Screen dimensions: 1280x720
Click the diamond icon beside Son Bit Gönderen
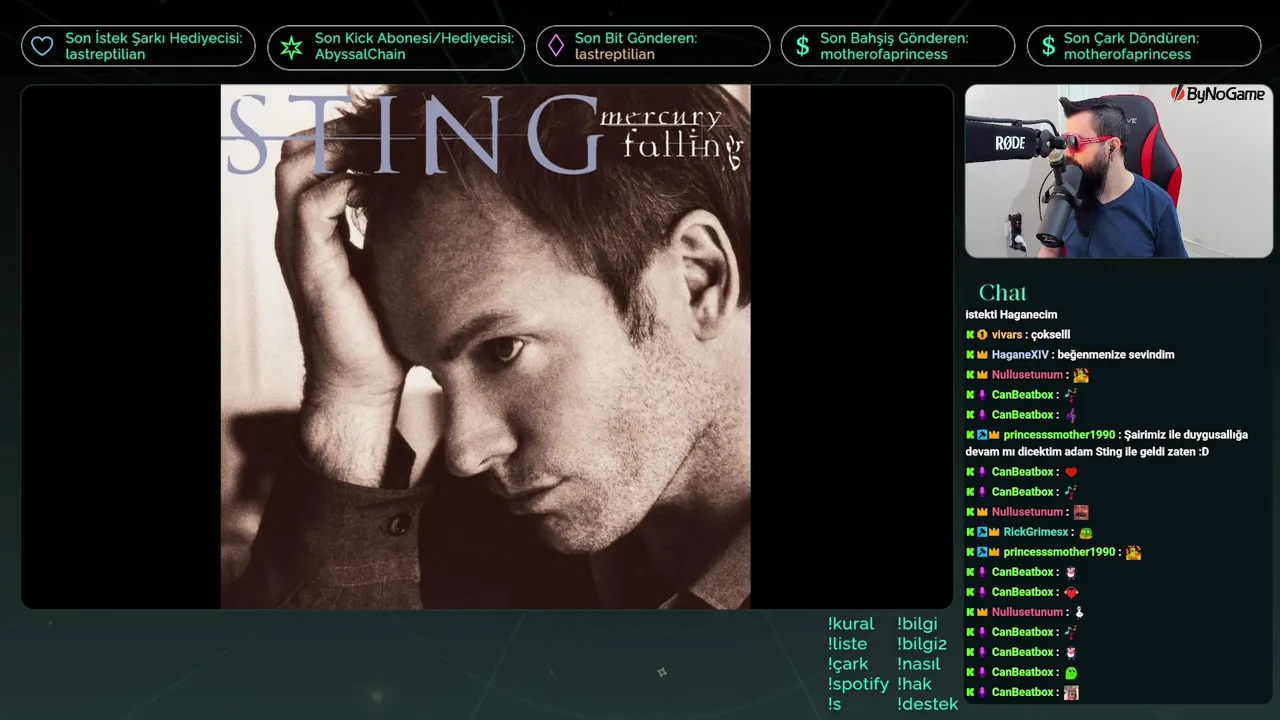click(556, 46)
